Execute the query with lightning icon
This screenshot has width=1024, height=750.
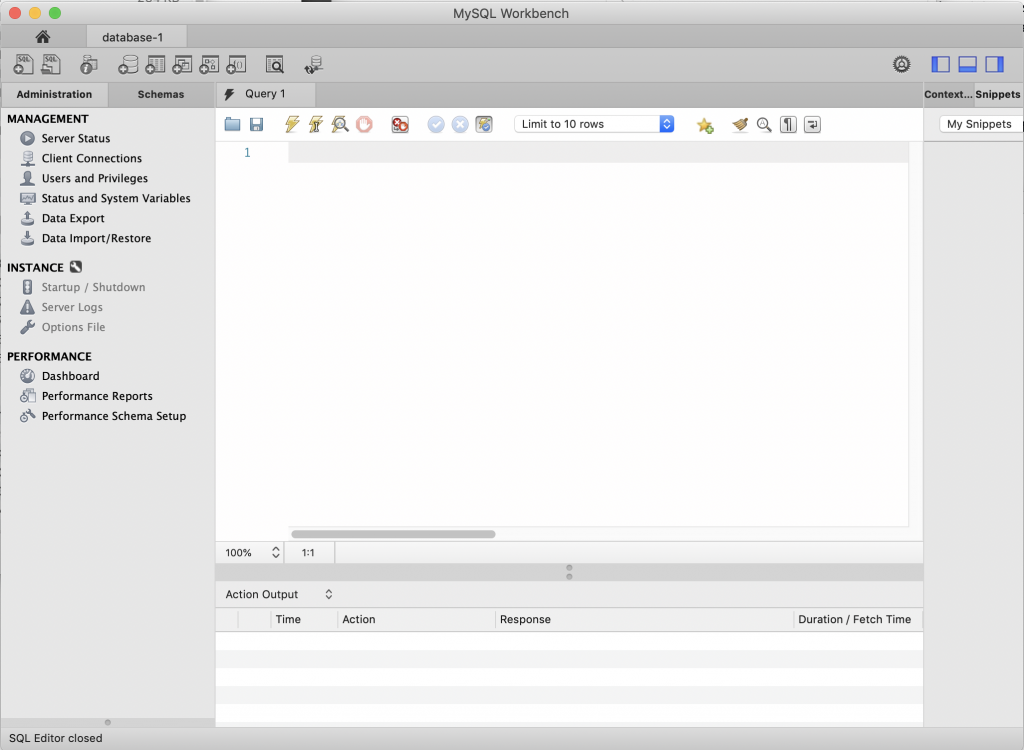pos(292,124)
